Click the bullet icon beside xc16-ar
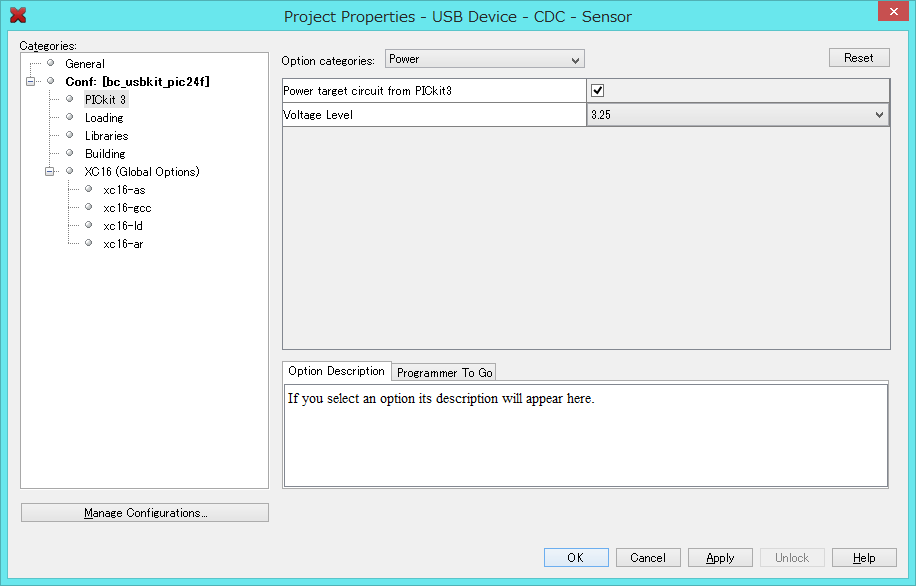 pos(88,243)
